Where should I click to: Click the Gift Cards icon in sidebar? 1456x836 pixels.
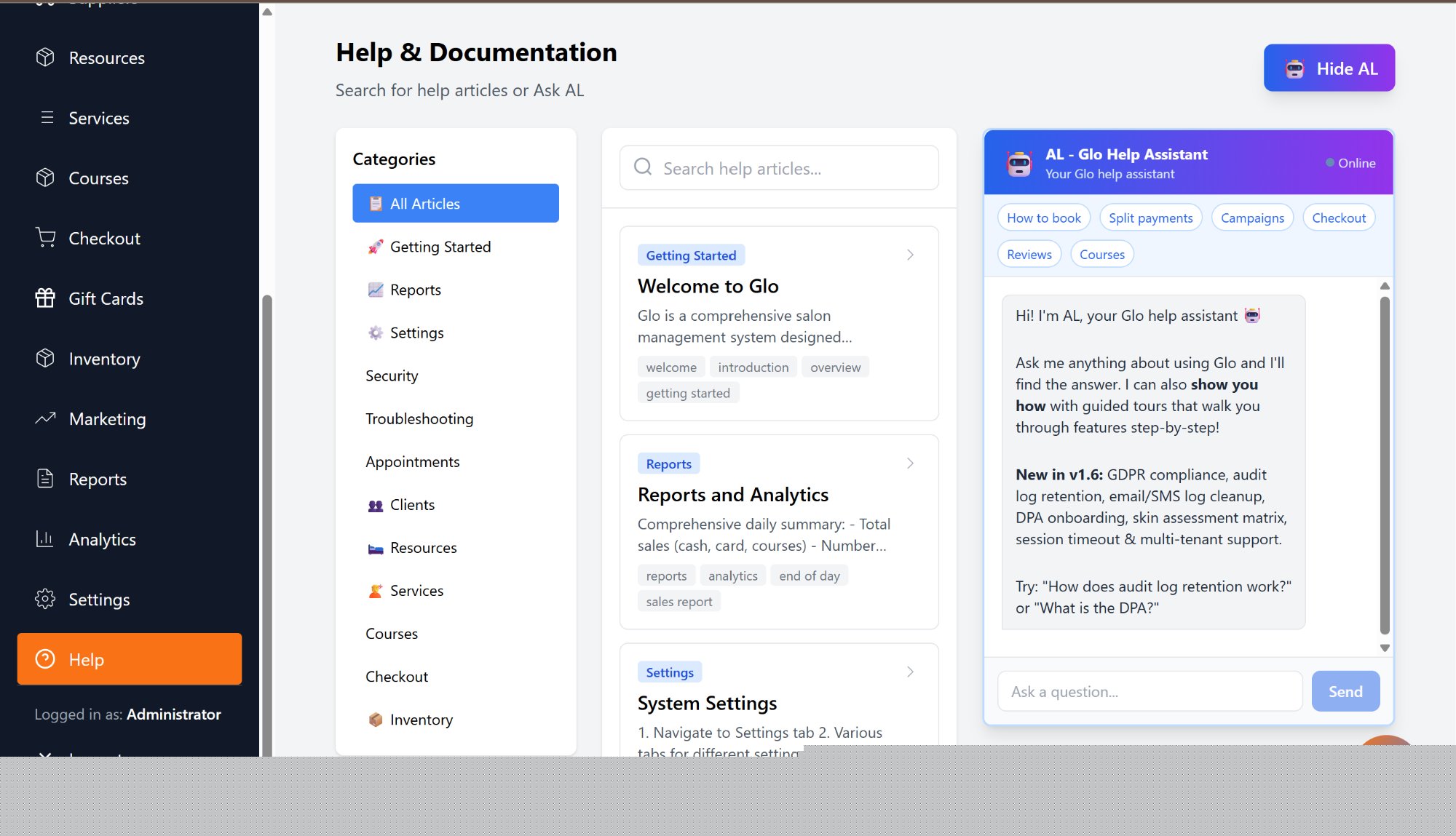(45, 298)
